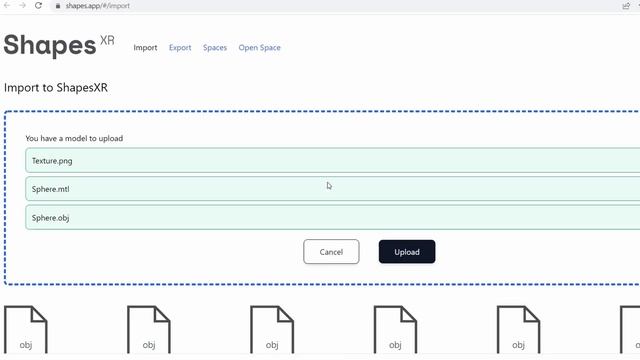Select the Texture.png file row
This screenshot has width=640, height=360.
point(333,160)
